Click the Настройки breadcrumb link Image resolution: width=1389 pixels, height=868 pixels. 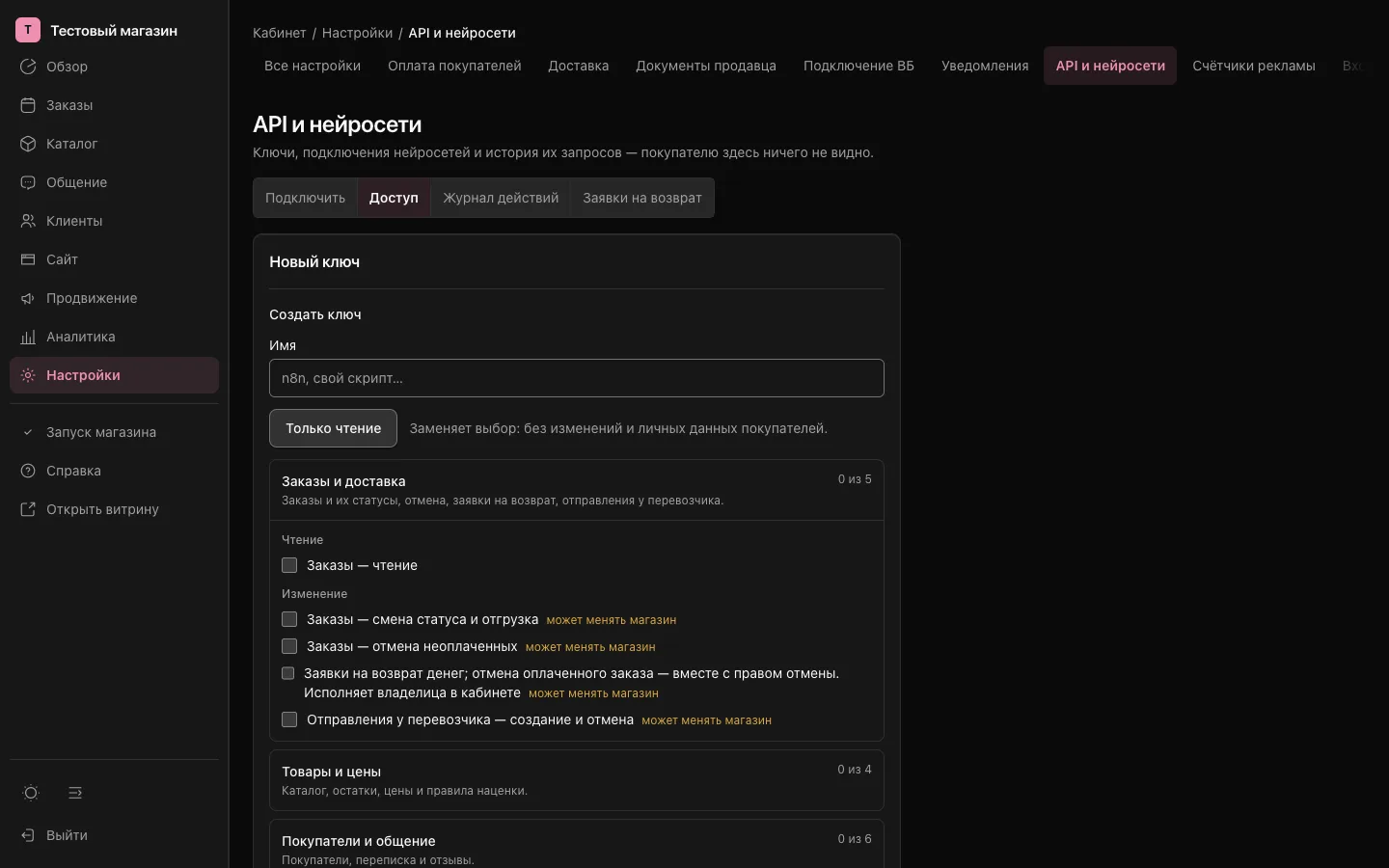(357, 33)
